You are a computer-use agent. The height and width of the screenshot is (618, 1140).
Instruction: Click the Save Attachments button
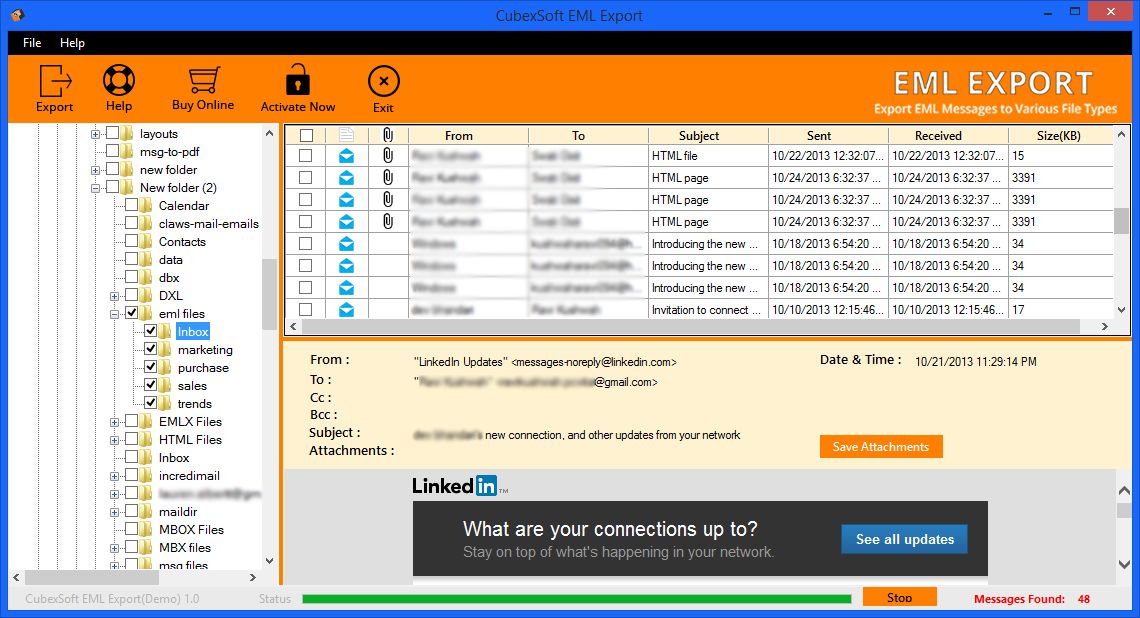(x=881, y=446)
